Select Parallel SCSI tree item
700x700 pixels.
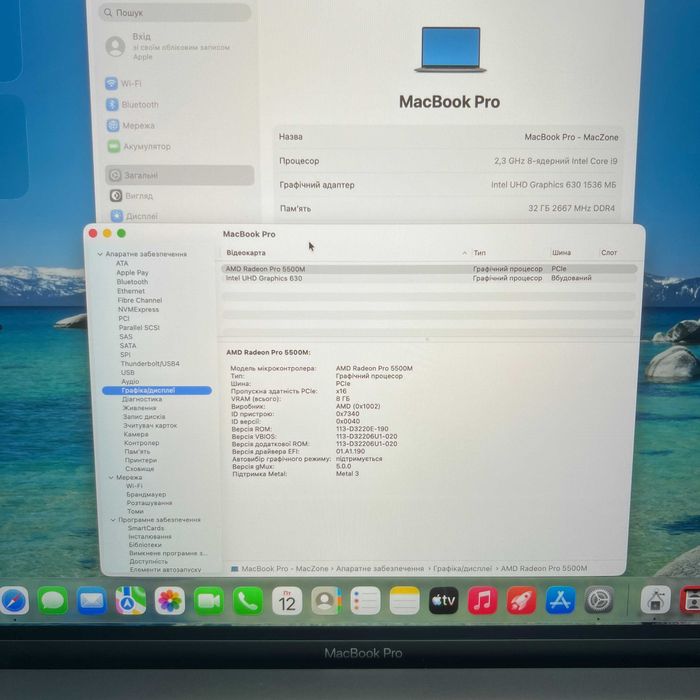[139, 328]
